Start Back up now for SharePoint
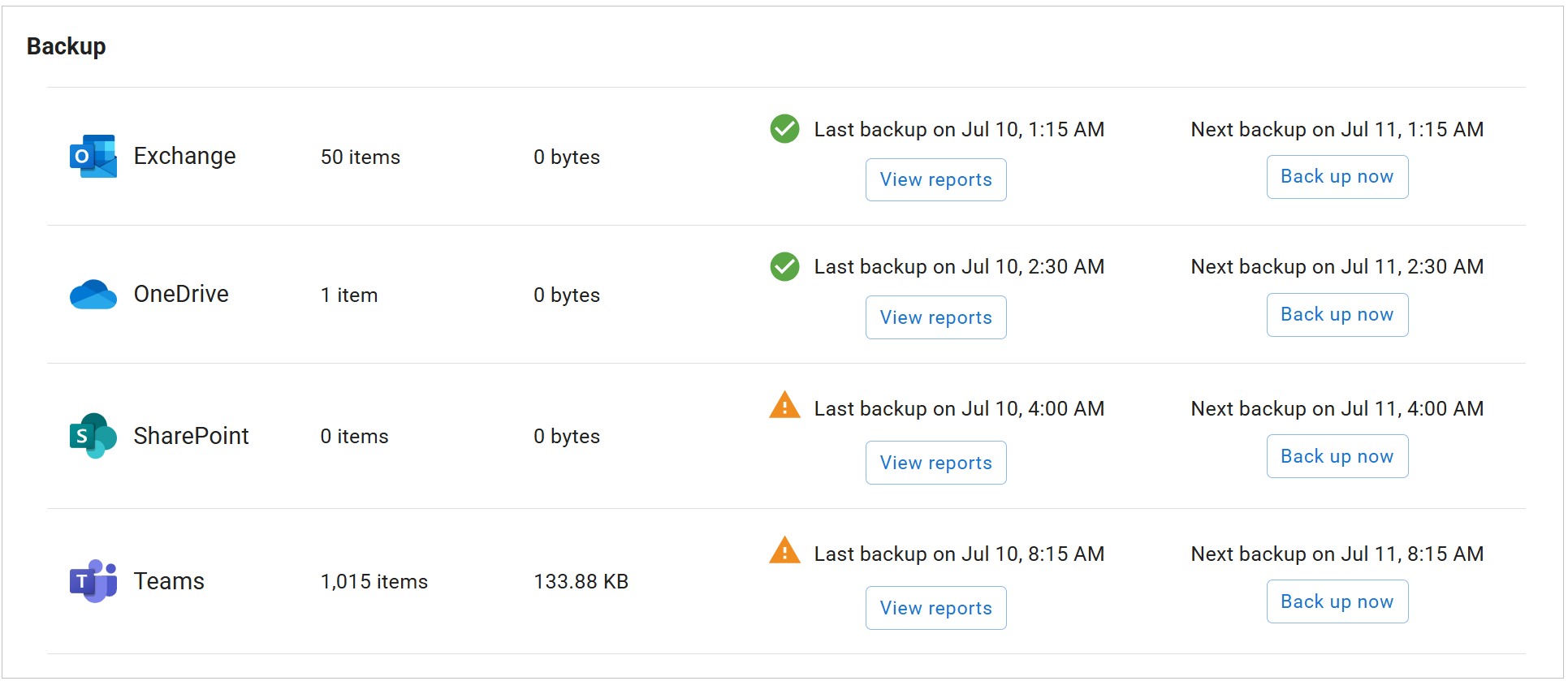 (1337, 456)
